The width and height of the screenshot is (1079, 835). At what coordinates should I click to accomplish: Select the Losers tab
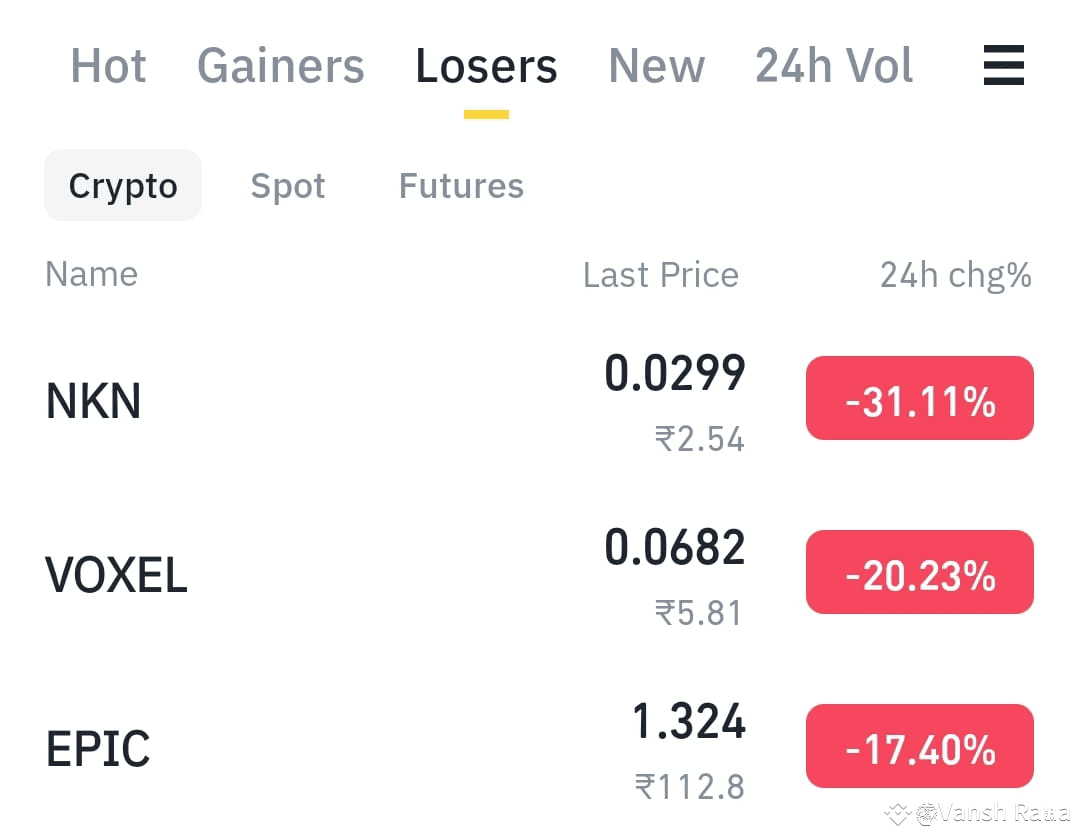(486, 66)
